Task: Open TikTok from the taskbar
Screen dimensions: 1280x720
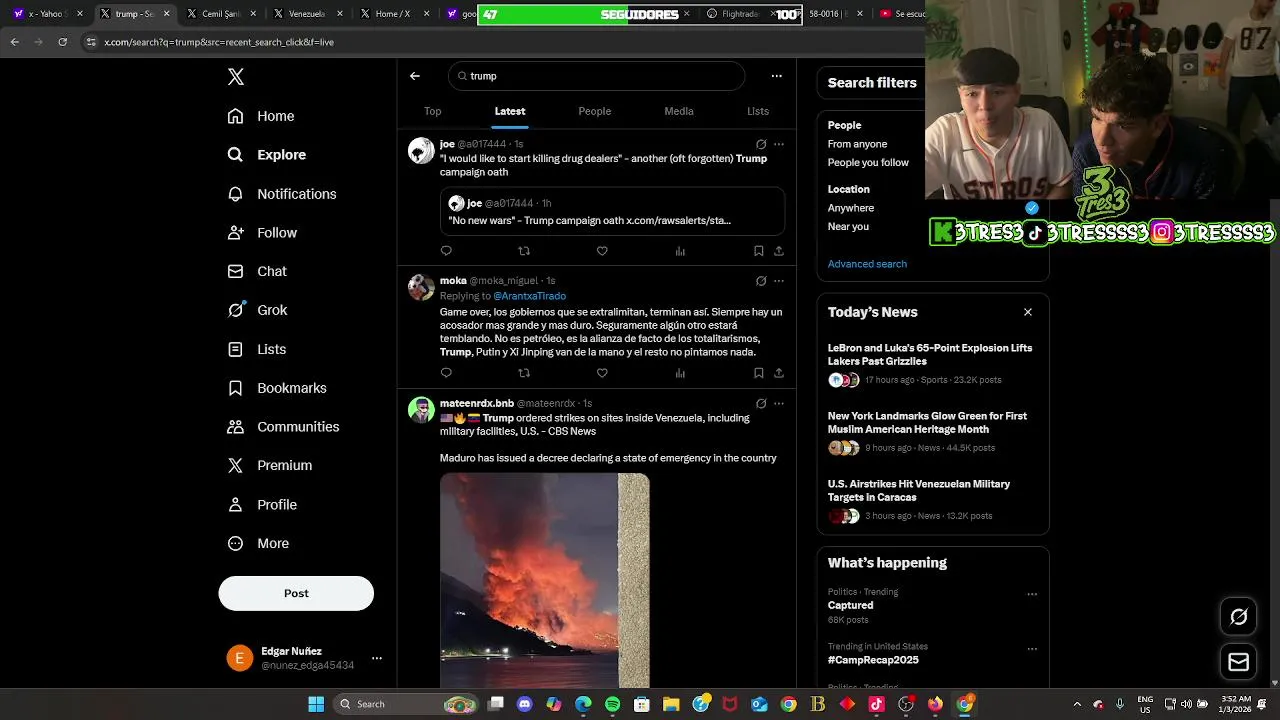Action: pos(877,704)
